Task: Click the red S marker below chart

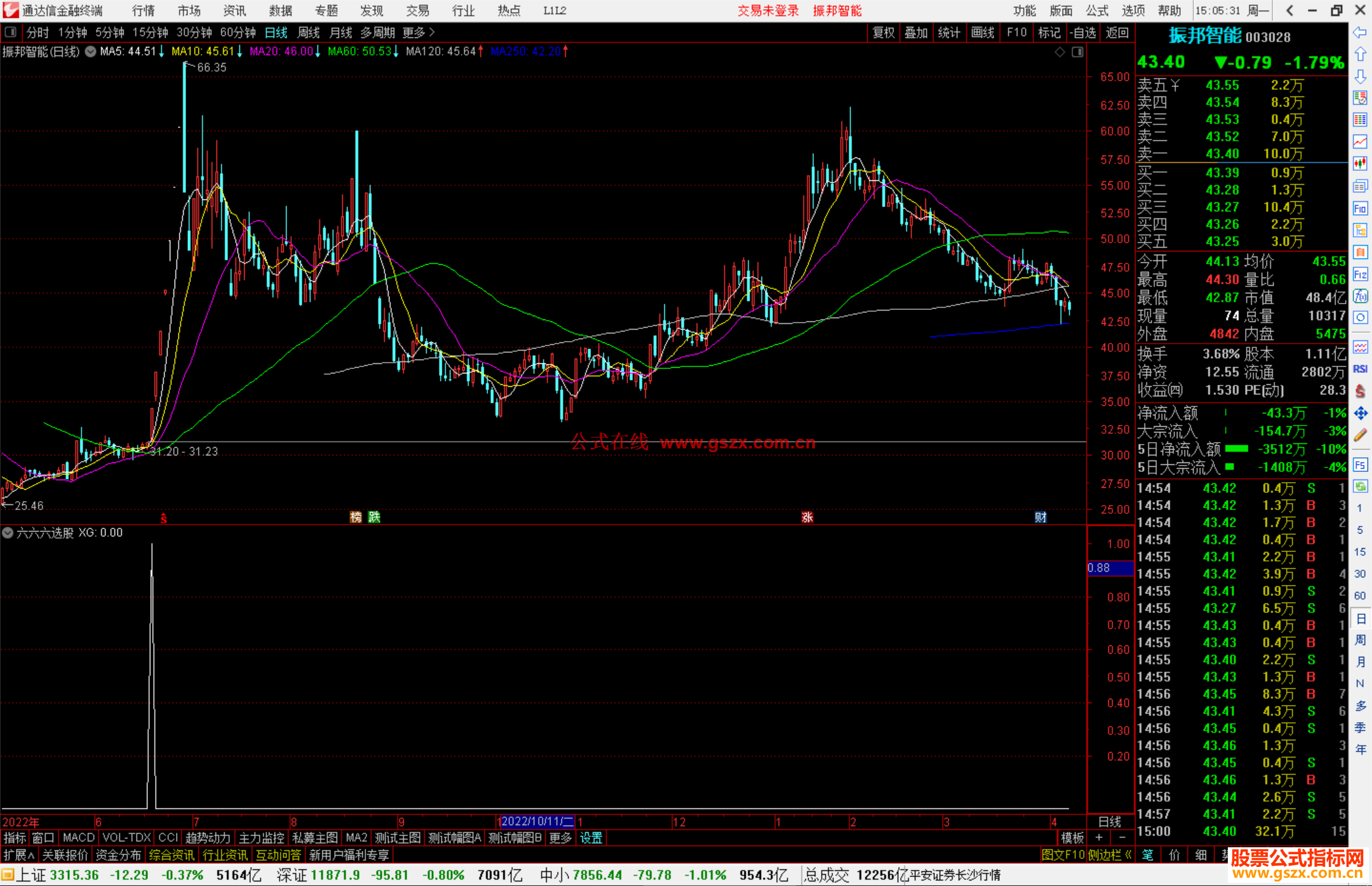Action: tap(164, 518)
